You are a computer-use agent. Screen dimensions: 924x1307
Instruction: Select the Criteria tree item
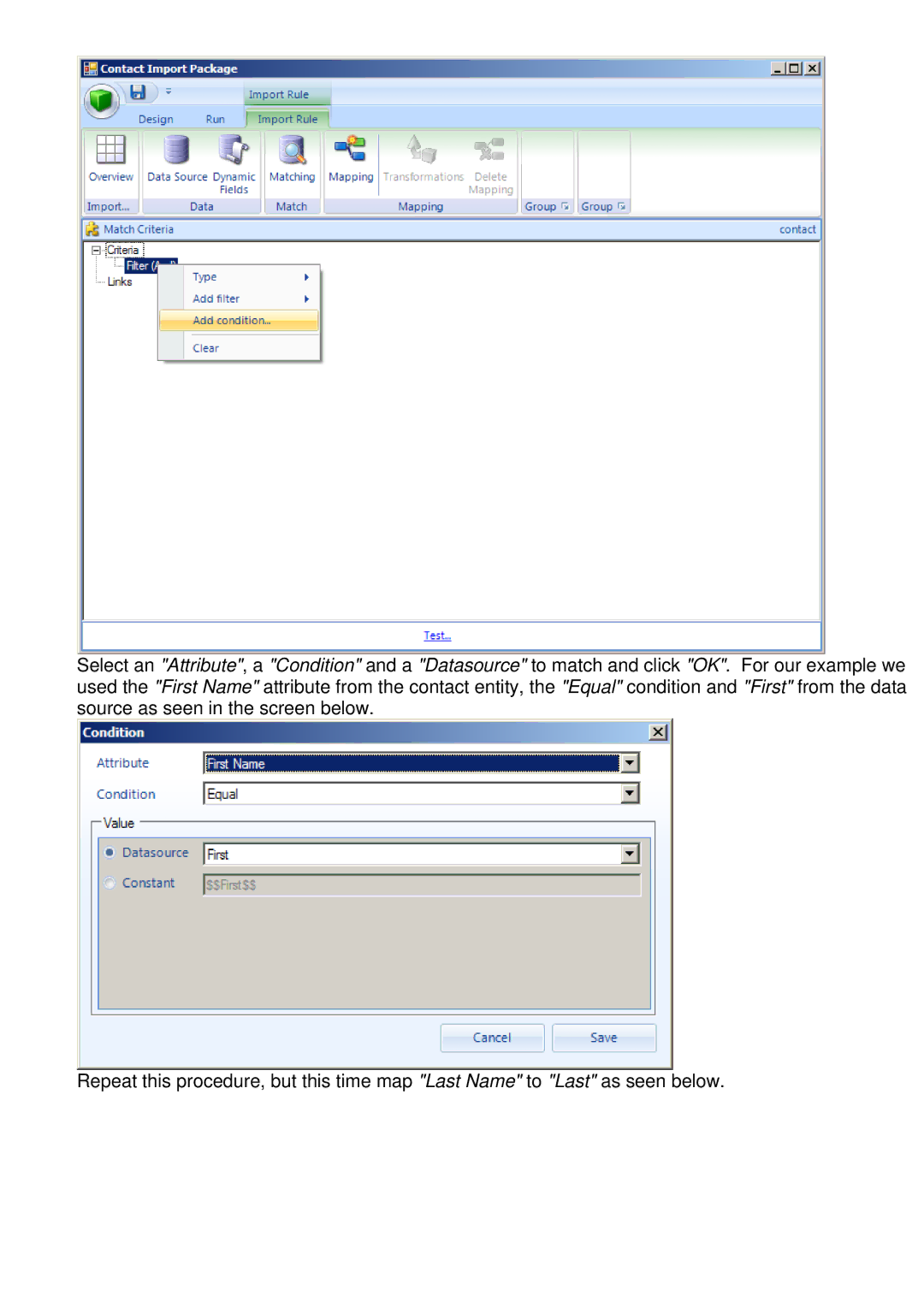[123, 251]
